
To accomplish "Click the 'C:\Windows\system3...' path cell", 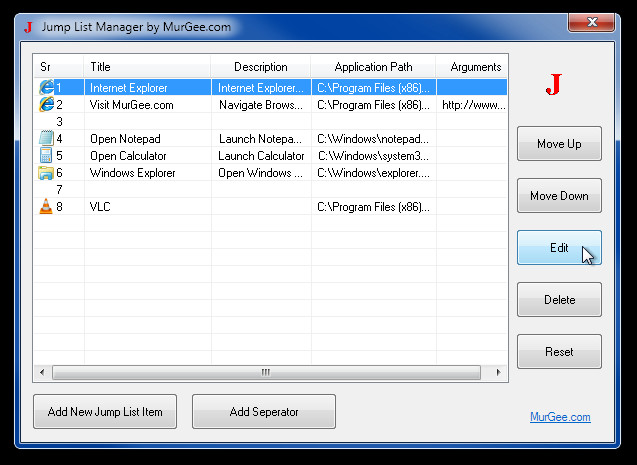I will click(373, 156).
